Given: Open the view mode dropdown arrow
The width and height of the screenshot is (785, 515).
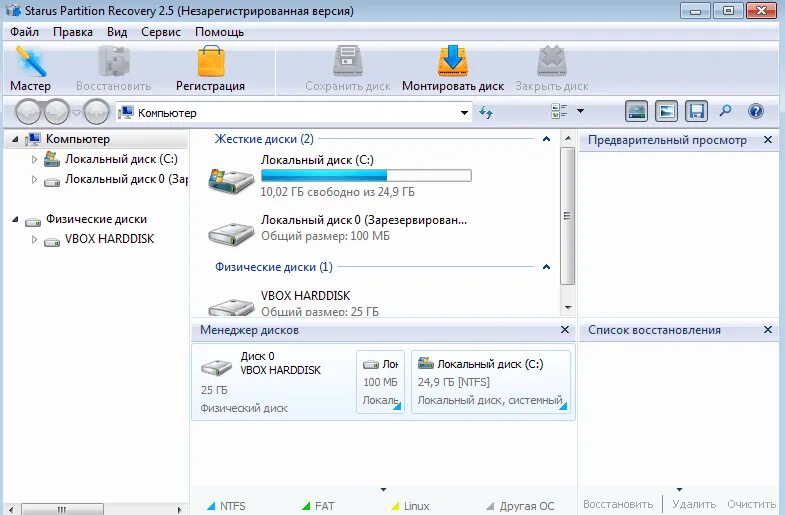Looking at the screenshot, I should coord(580,111).
